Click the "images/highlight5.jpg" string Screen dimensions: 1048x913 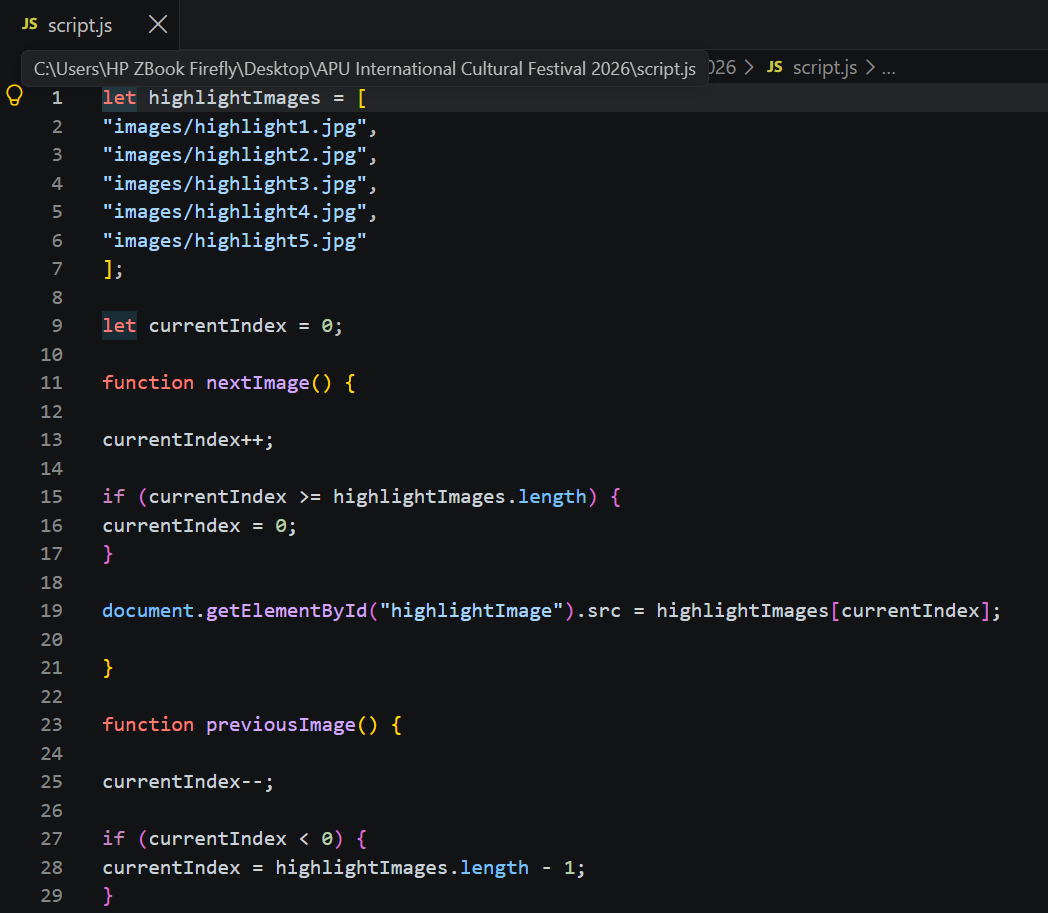234,241
